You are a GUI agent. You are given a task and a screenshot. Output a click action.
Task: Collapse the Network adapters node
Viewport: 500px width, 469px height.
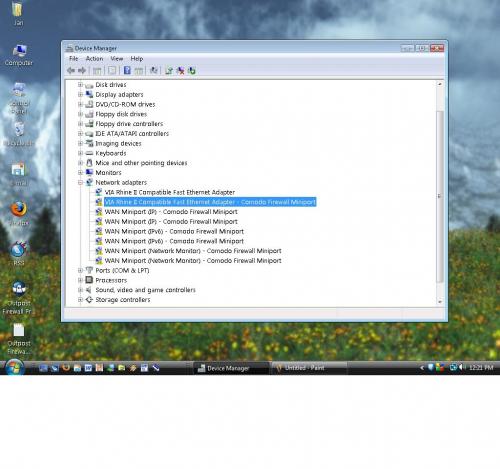pyautogui.click(x=80, y=182)
